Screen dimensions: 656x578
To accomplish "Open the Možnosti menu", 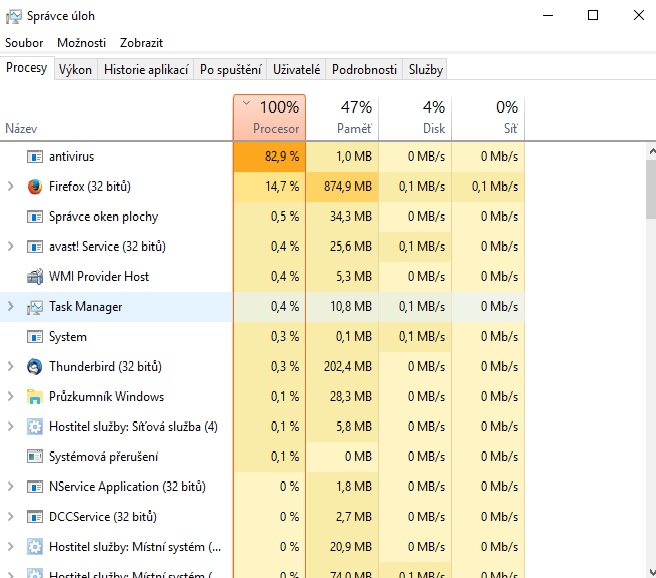I will (81, 43).
